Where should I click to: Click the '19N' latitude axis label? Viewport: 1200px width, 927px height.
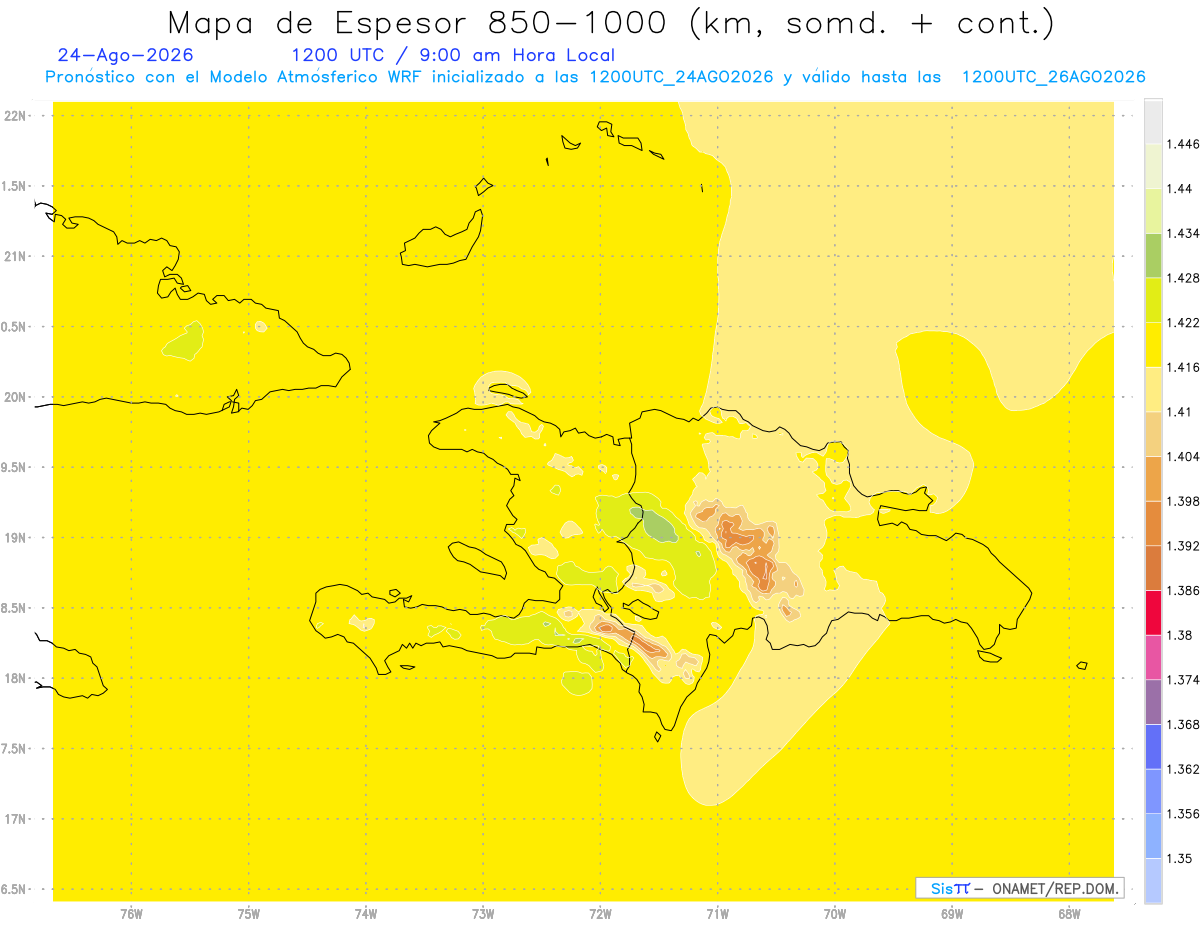click(17, 537)
